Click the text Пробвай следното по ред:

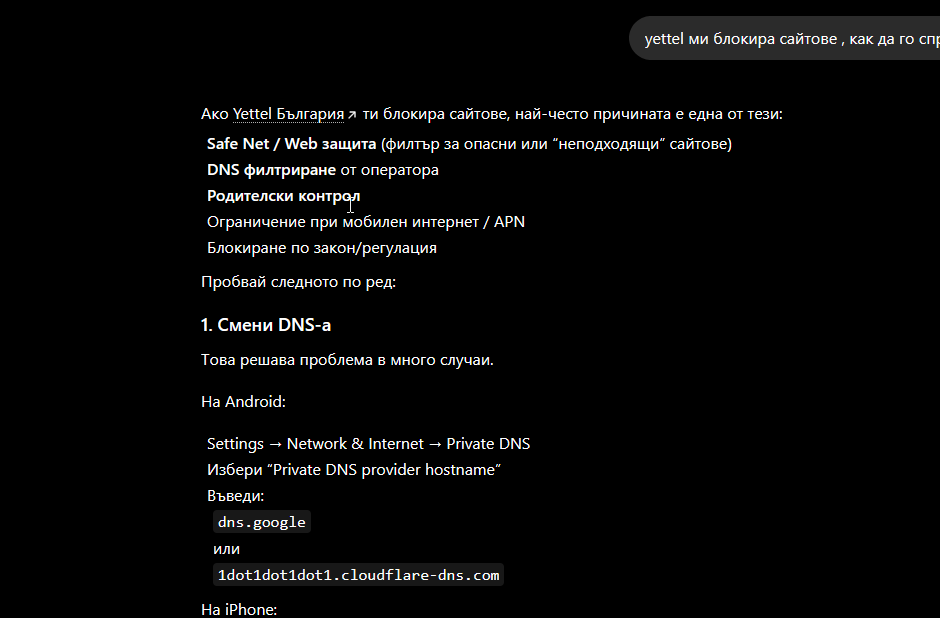tap(299, 282)
